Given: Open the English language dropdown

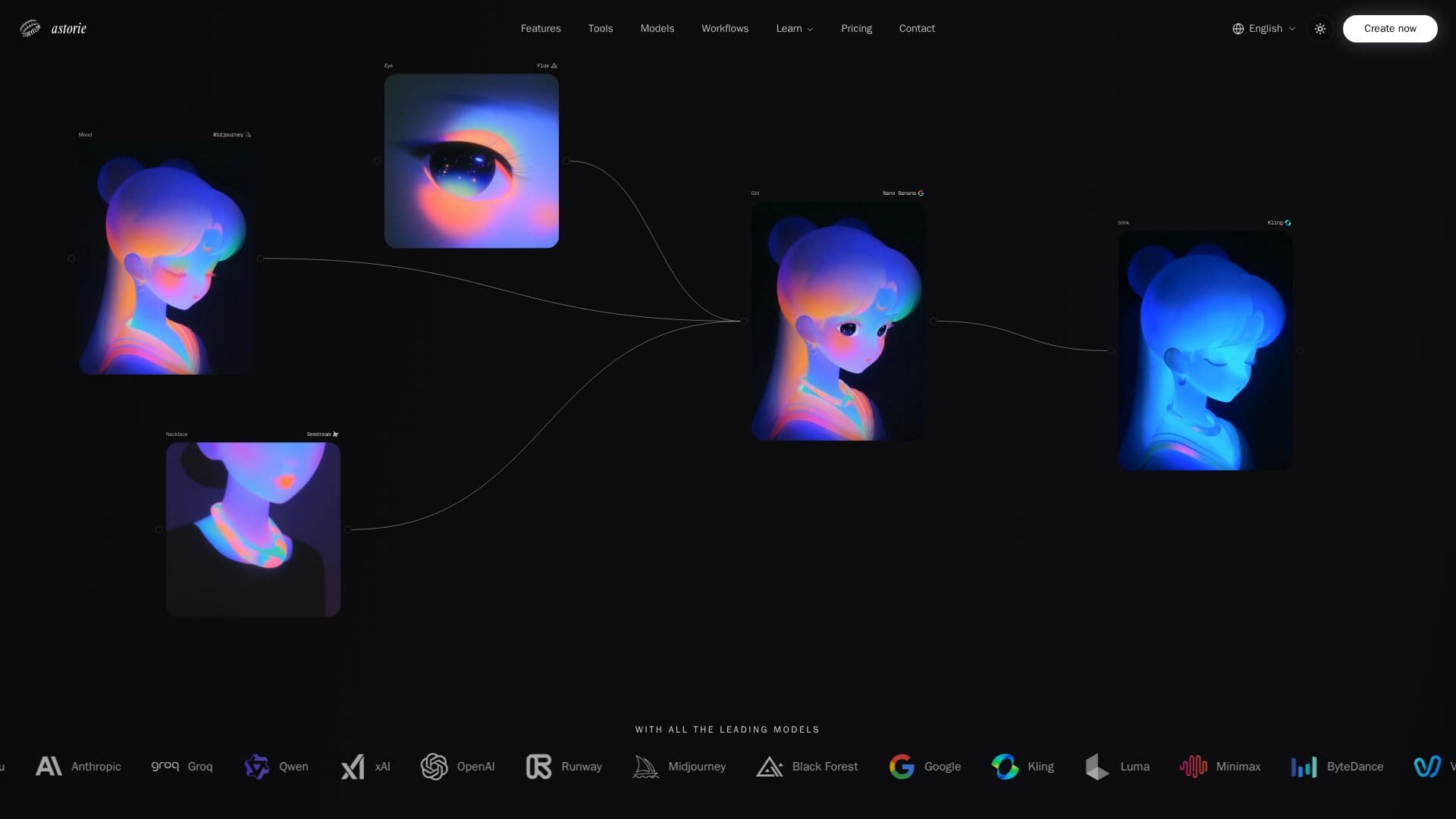Looking at the screenshot, I should (1263, 29).
